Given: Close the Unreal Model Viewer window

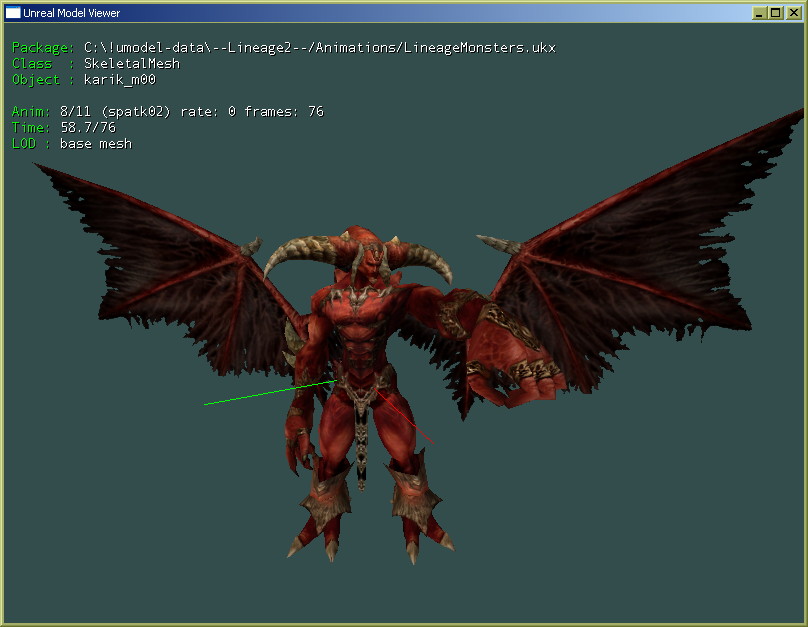Looking at the screenshot, I should 793,13.
